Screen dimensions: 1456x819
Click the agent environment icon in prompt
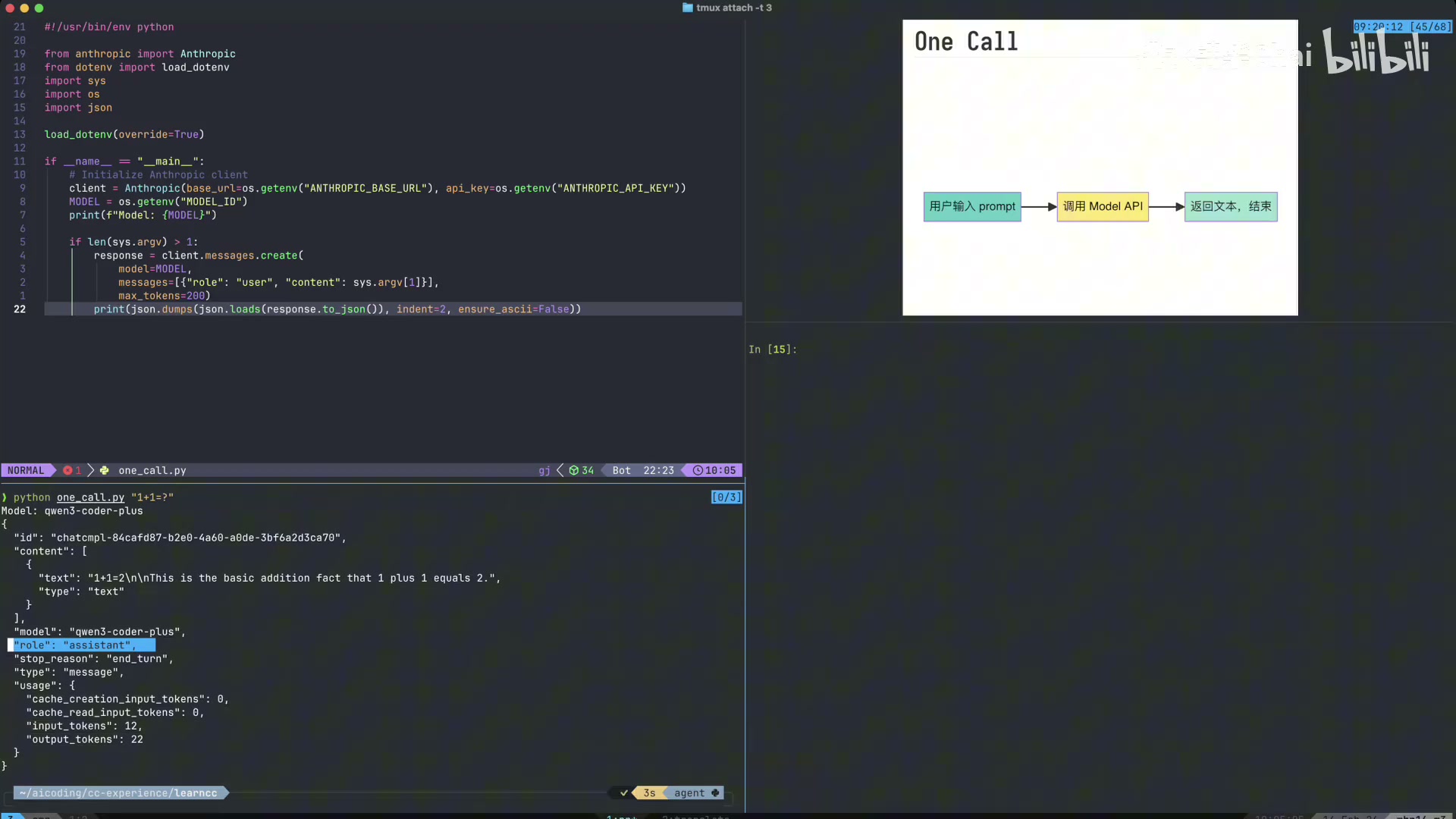715,792
